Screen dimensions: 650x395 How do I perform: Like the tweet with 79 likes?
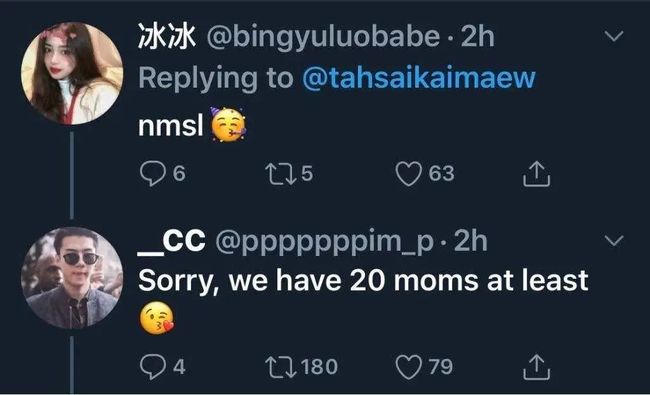408,367
